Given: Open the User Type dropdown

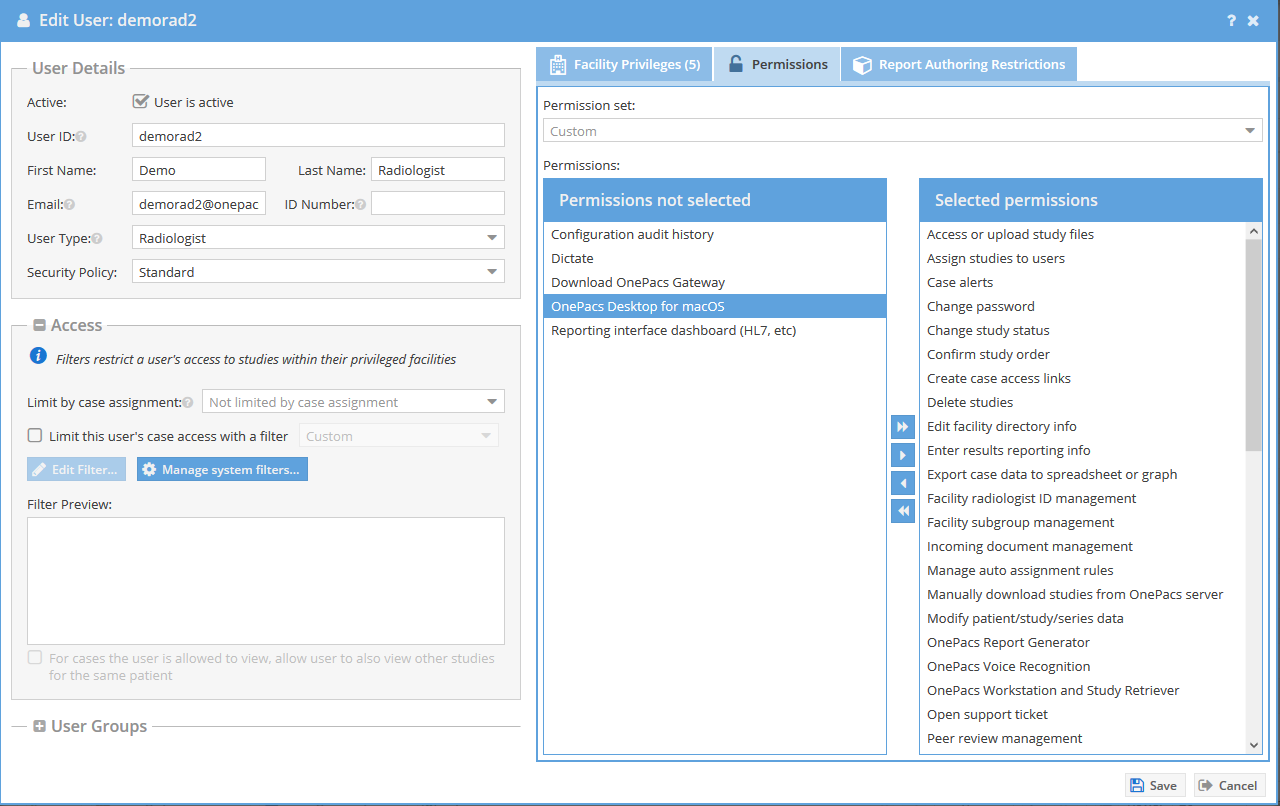Looking at the screenshot, I should [x=318, y=238].
